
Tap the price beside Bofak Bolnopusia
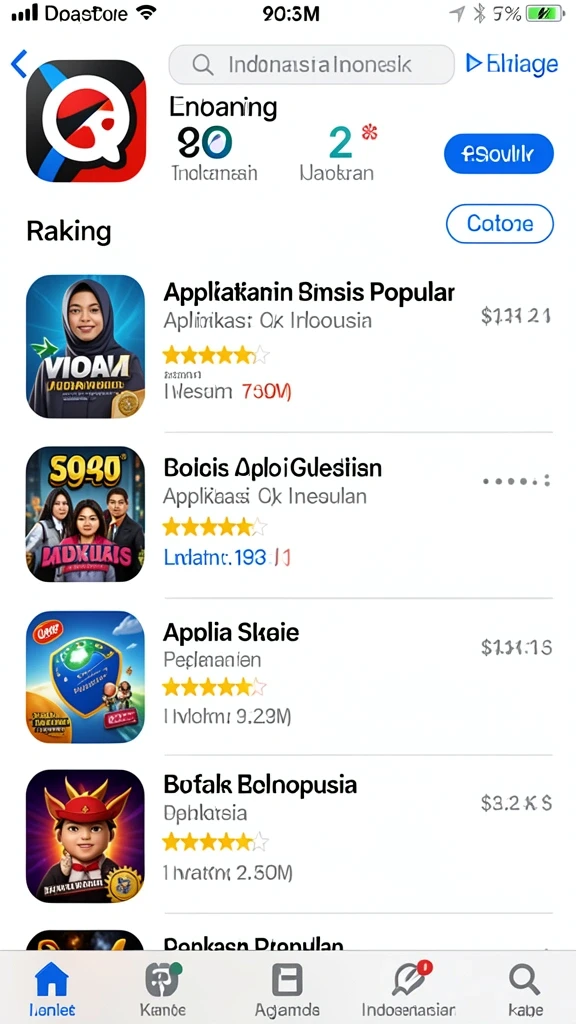click(517, 803)
